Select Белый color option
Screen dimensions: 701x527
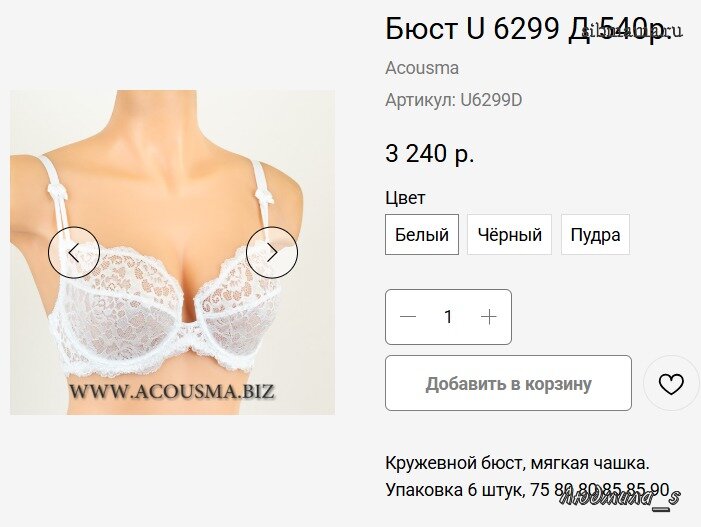coord(422,235)
